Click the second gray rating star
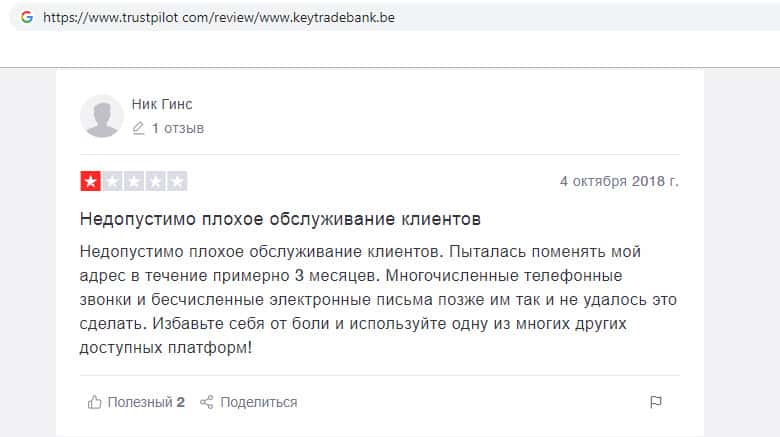780x437 pixels. tap(112, 182)
